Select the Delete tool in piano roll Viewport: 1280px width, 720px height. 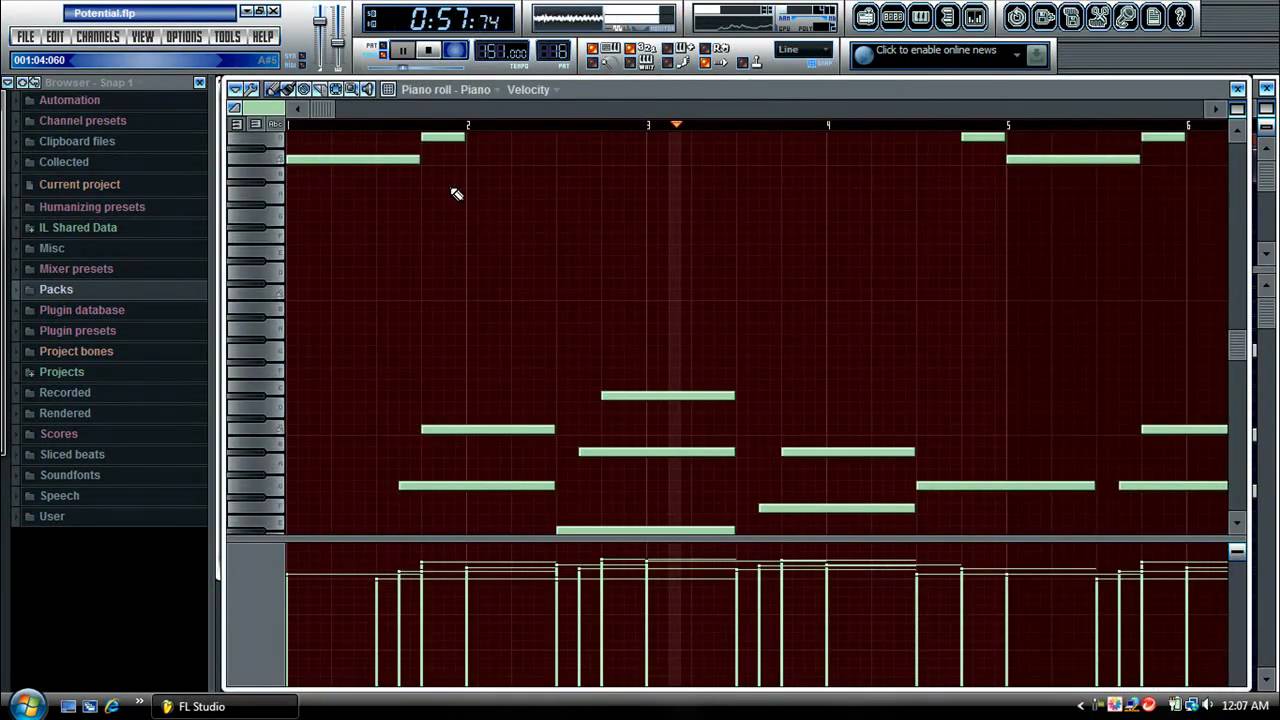304,89
